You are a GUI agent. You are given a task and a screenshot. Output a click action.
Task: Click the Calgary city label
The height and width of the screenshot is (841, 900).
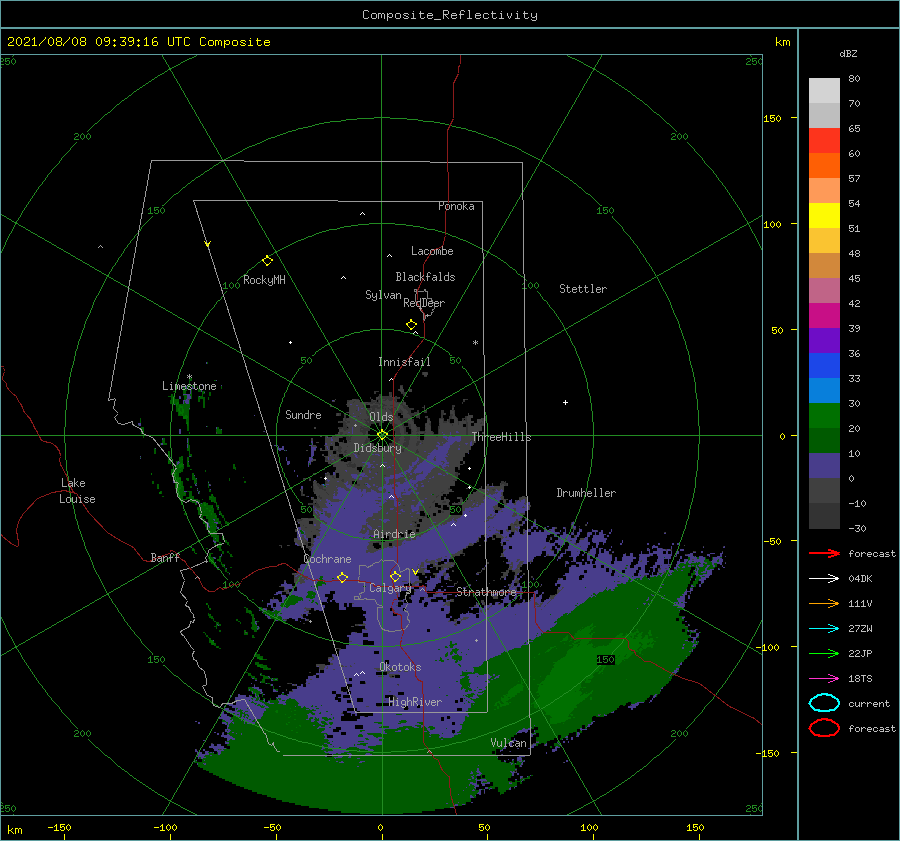[390, 588]
